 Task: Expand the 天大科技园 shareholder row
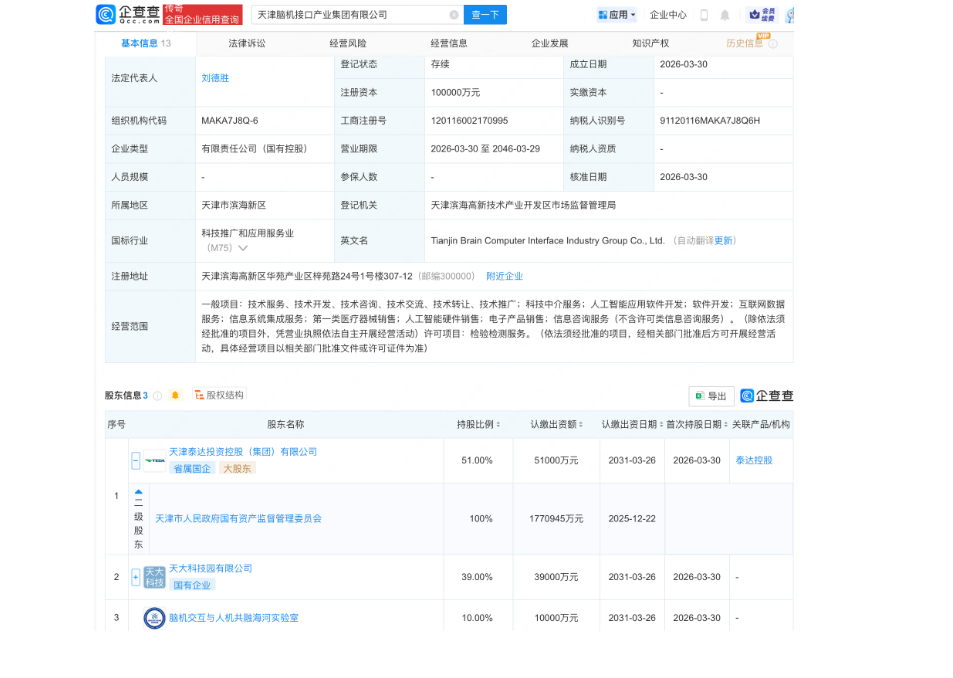[x=136, y=577]
